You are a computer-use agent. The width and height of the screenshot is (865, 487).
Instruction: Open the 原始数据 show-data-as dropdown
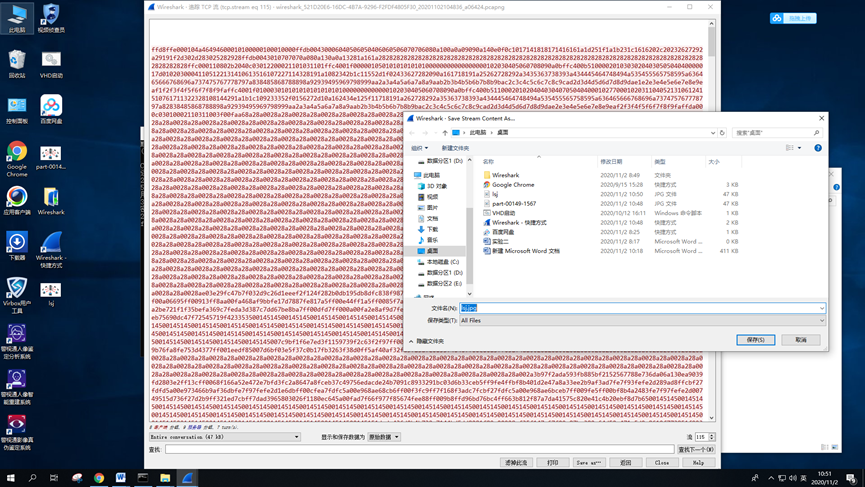[384, 437]
